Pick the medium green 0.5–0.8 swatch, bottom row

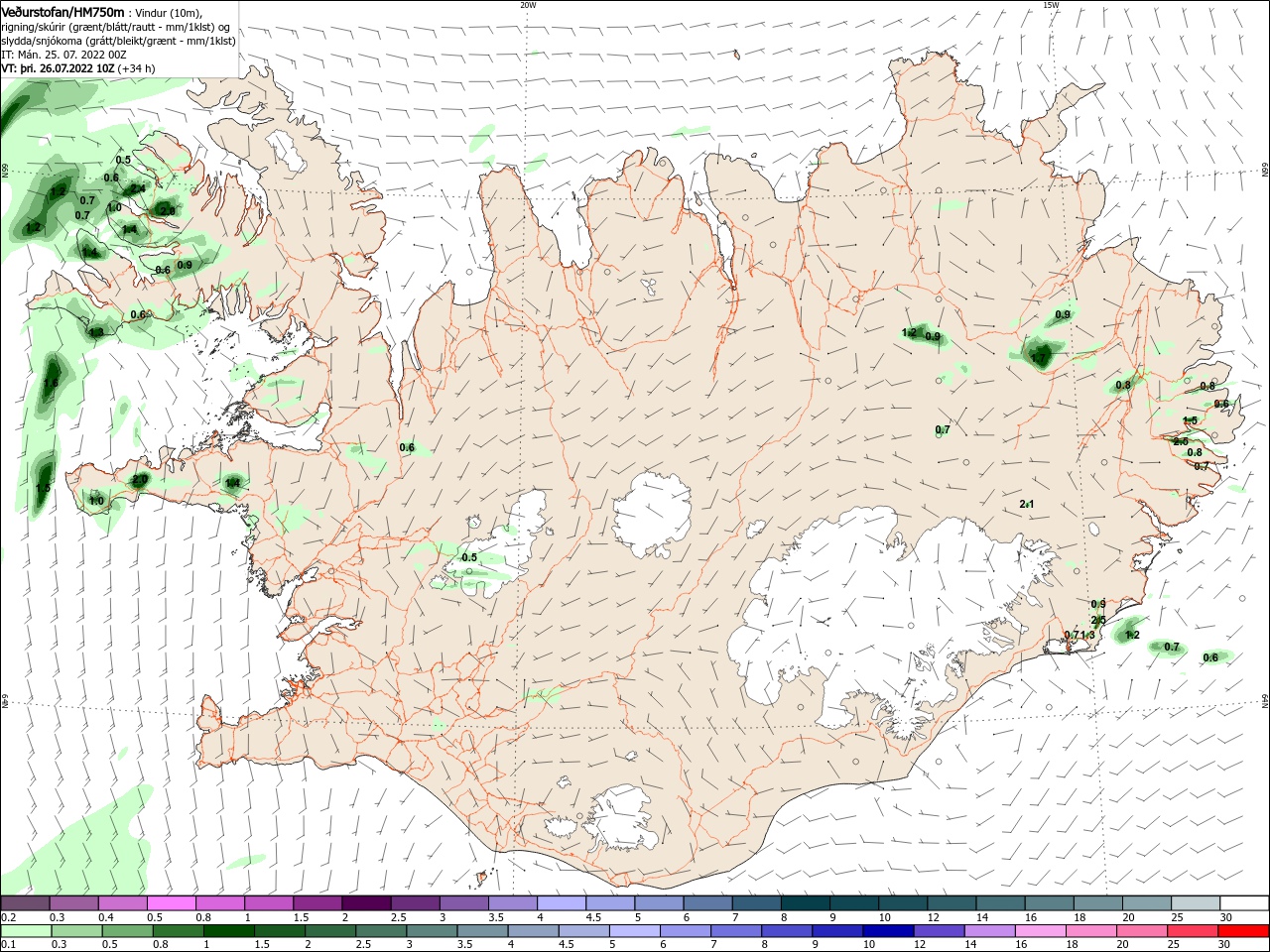(x=128, y=931)
